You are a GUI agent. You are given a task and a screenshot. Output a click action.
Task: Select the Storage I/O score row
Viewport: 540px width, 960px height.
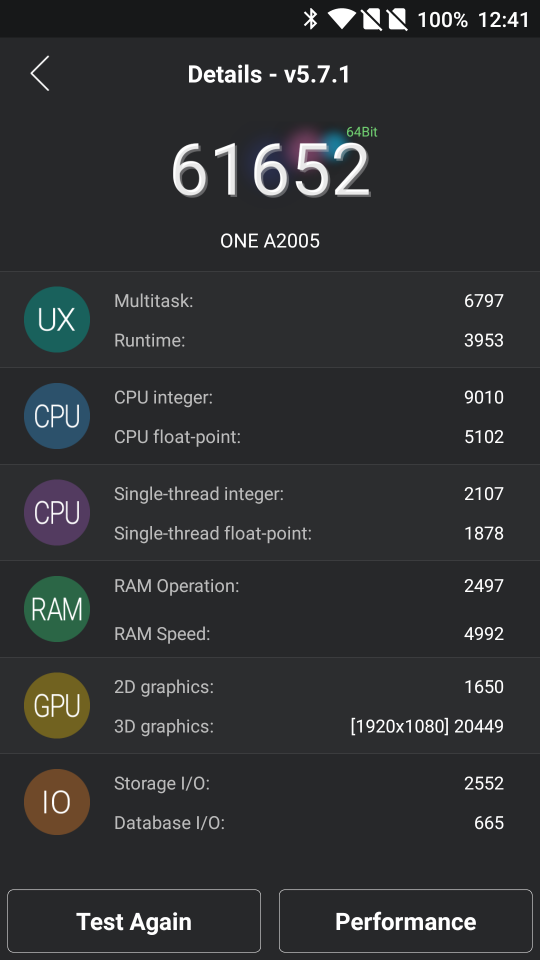coord(309,783)
